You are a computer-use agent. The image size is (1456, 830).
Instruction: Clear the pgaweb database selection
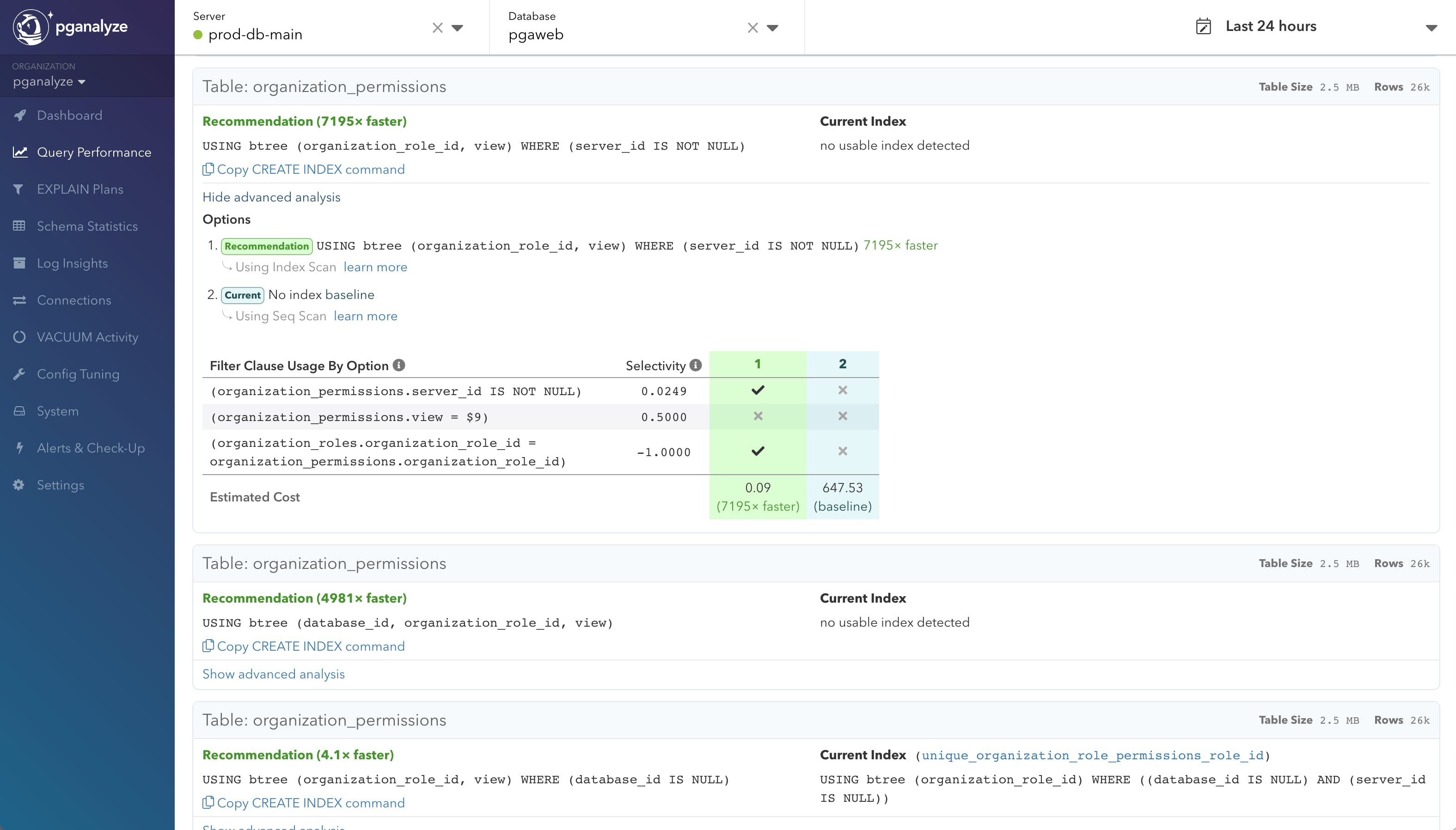(x=752, y=28)
